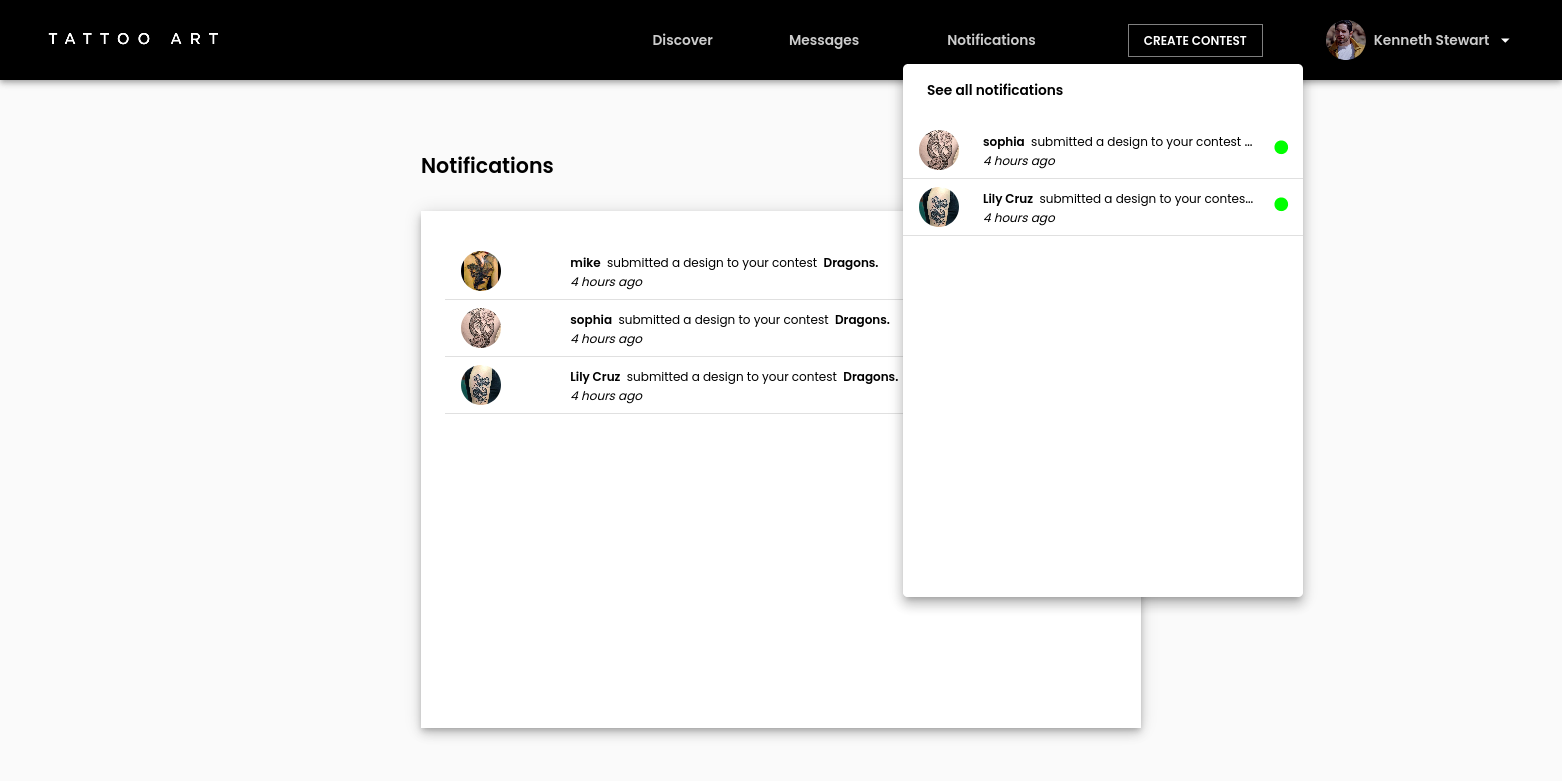The height and width of the screenshot is (781, 1562).
Task: Click mike's name in the notifications list
Action: click(585, 263)
